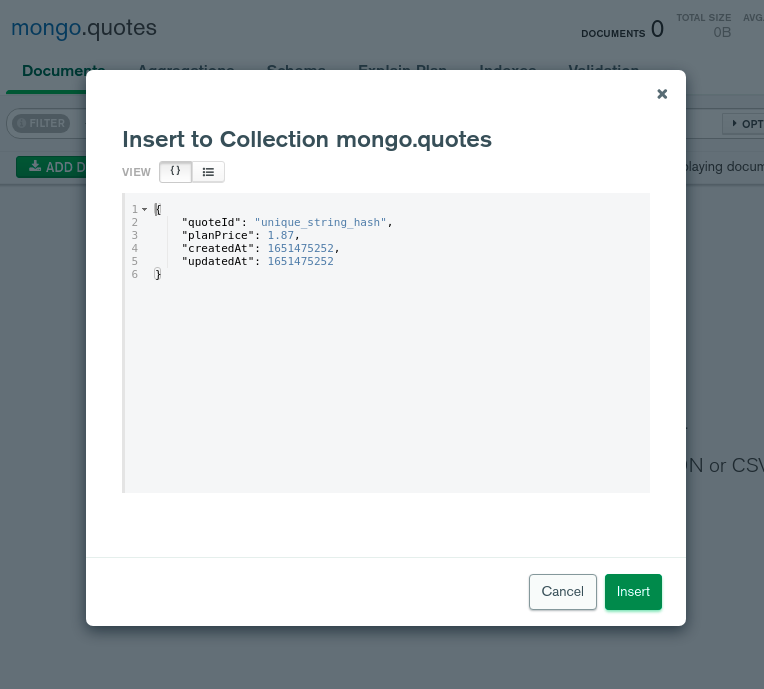
Task: Click the createdAt value 1651475252
Action: point(301,249)
